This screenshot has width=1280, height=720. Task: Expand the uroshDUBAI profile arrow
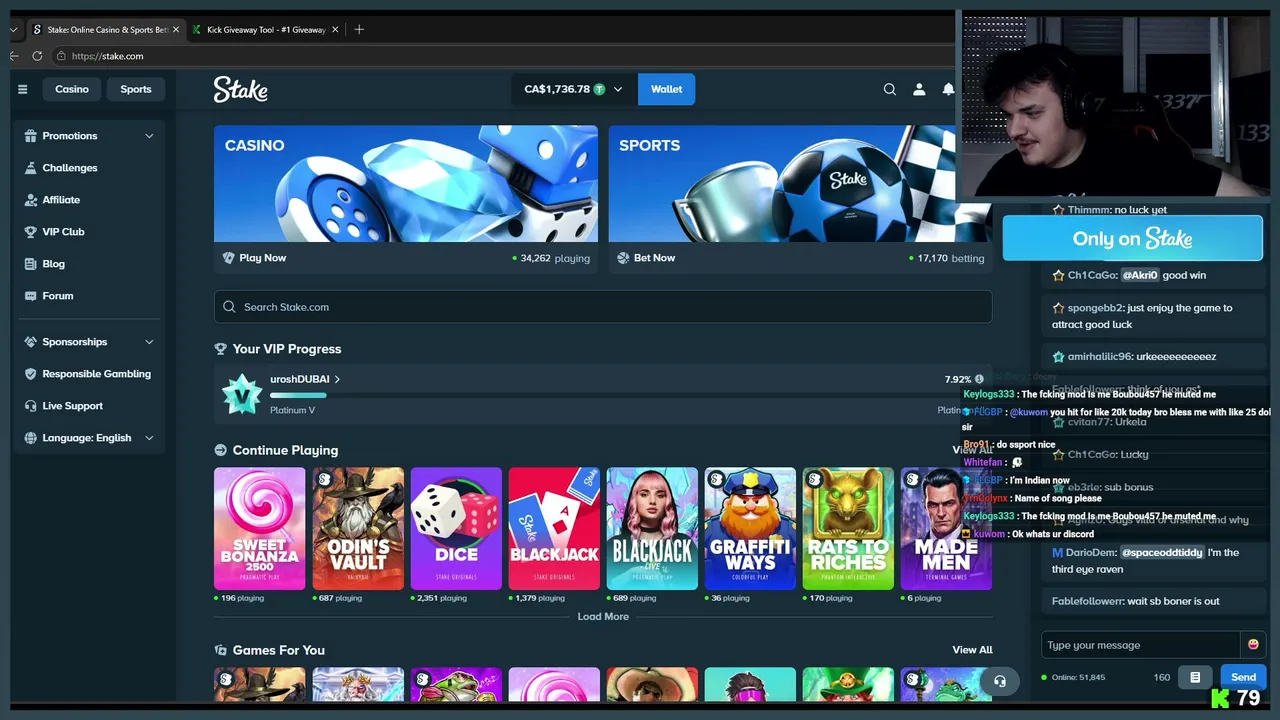pos(337,379)
